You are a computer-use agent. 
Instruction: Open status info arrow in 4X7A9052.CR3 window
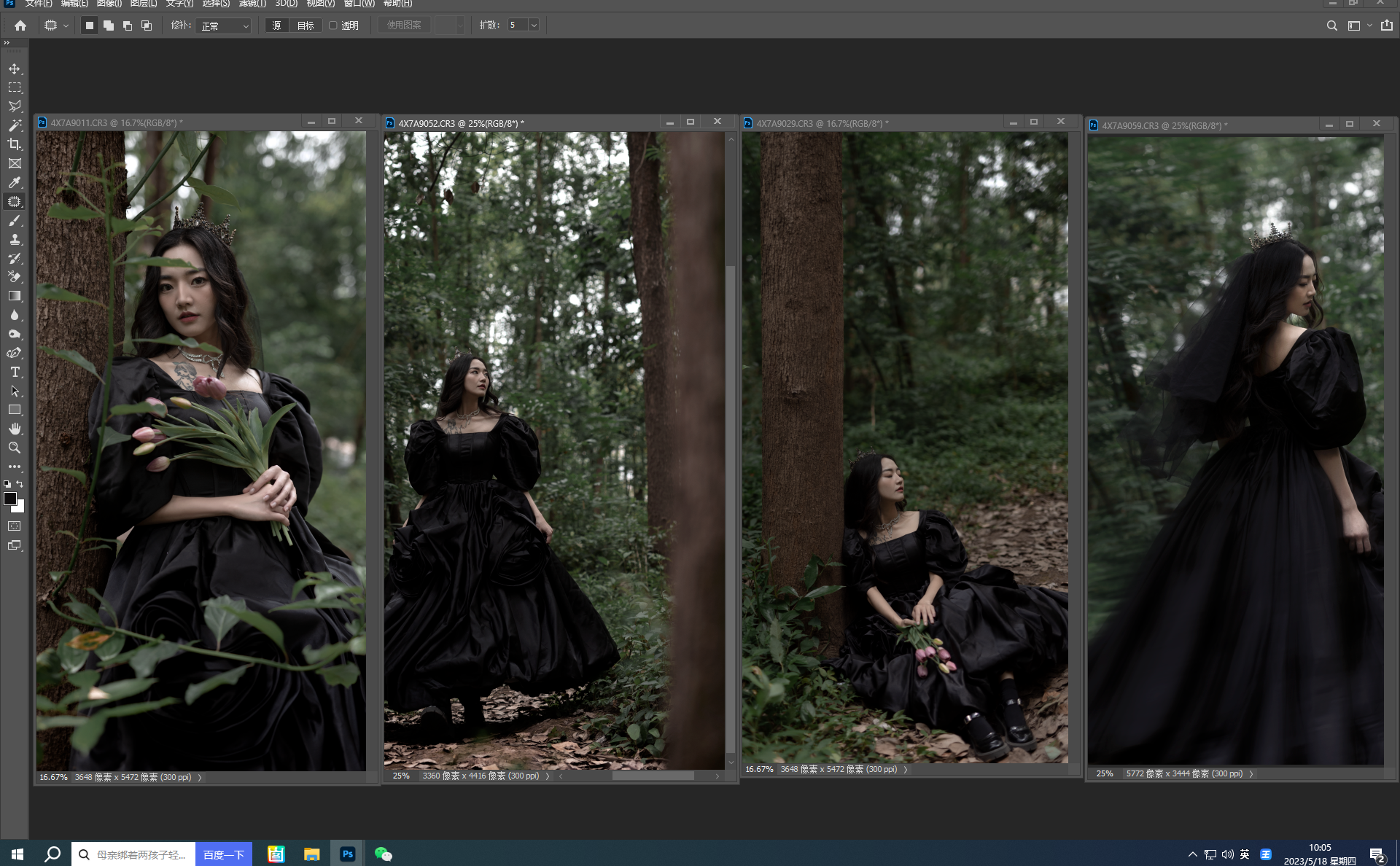coord(548,776)
